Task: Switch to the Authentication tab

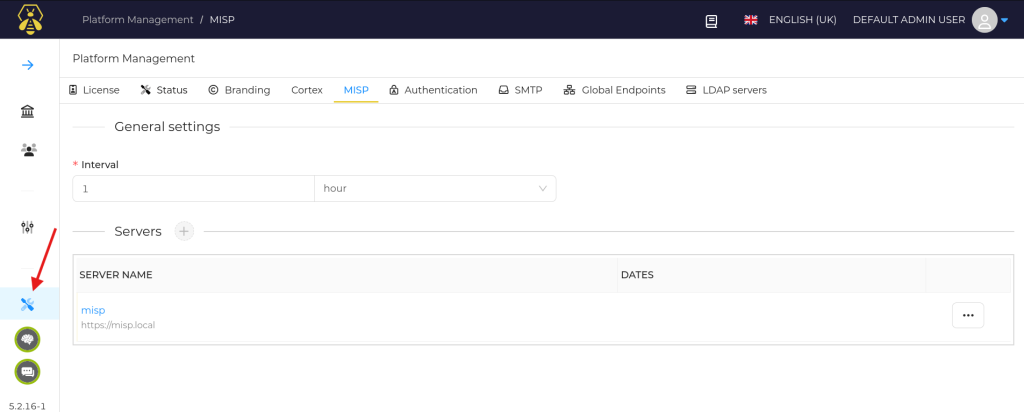Action: tap(433, 90)
